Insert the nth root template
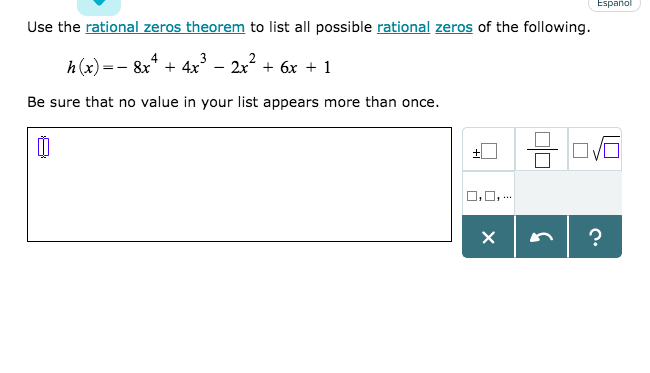 pos(595,150)
